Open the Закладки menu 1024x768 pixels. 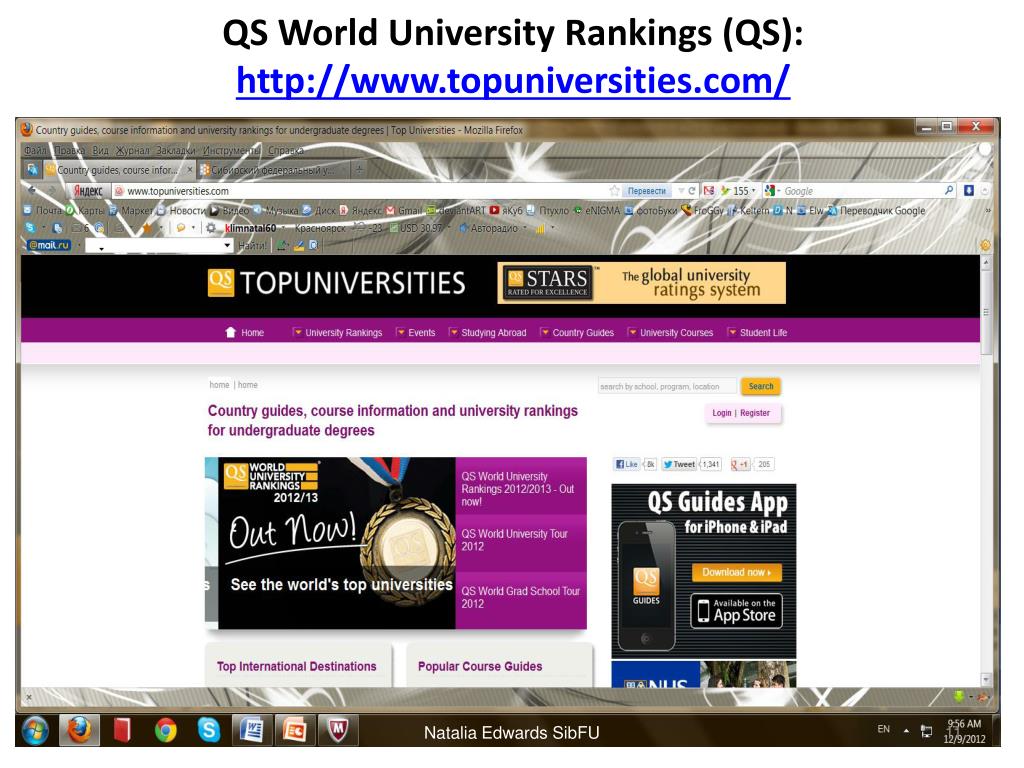(x=176, y=150)
